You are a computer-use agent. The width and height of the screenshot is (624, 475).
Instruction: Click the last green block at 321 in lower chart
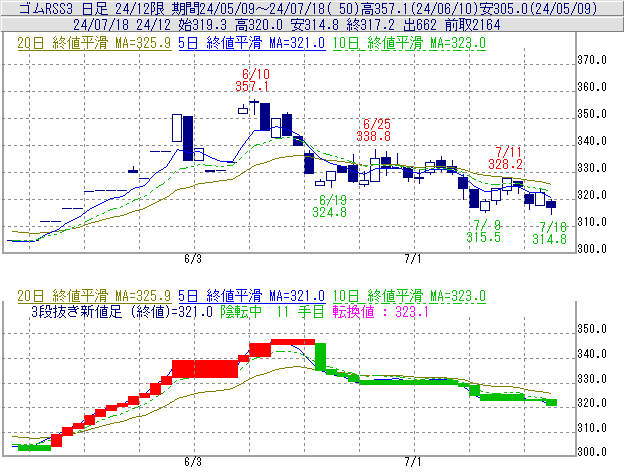coord(552,403)
